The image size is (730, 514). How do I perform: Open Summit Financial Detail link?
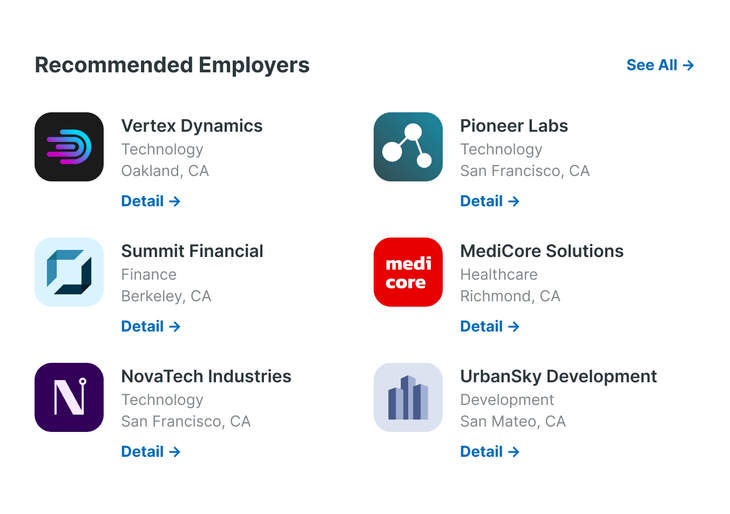151,326
